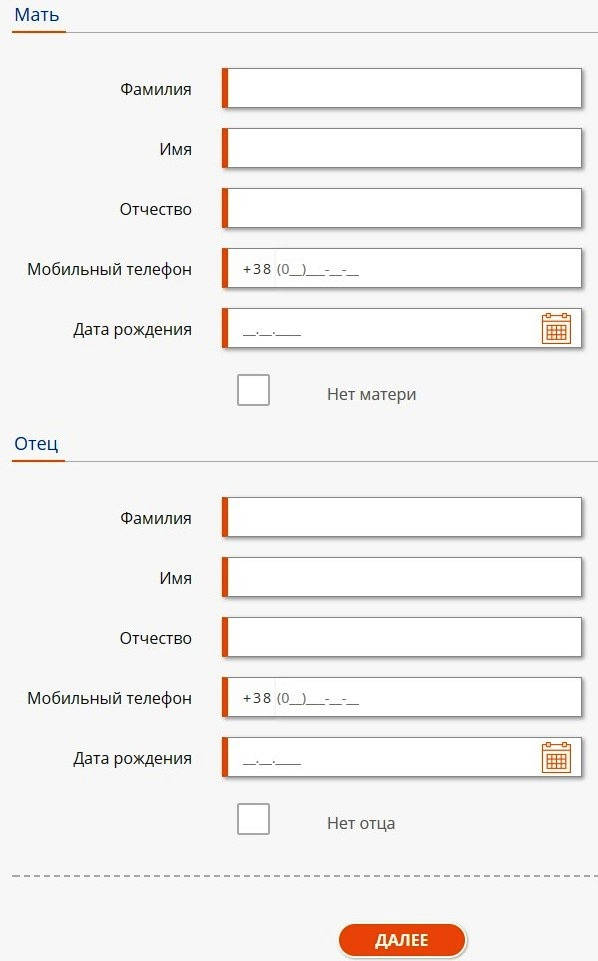Toggle the checkbox next to 'Нет матери' label
The image size is (598, 961).
pos(253,389)
